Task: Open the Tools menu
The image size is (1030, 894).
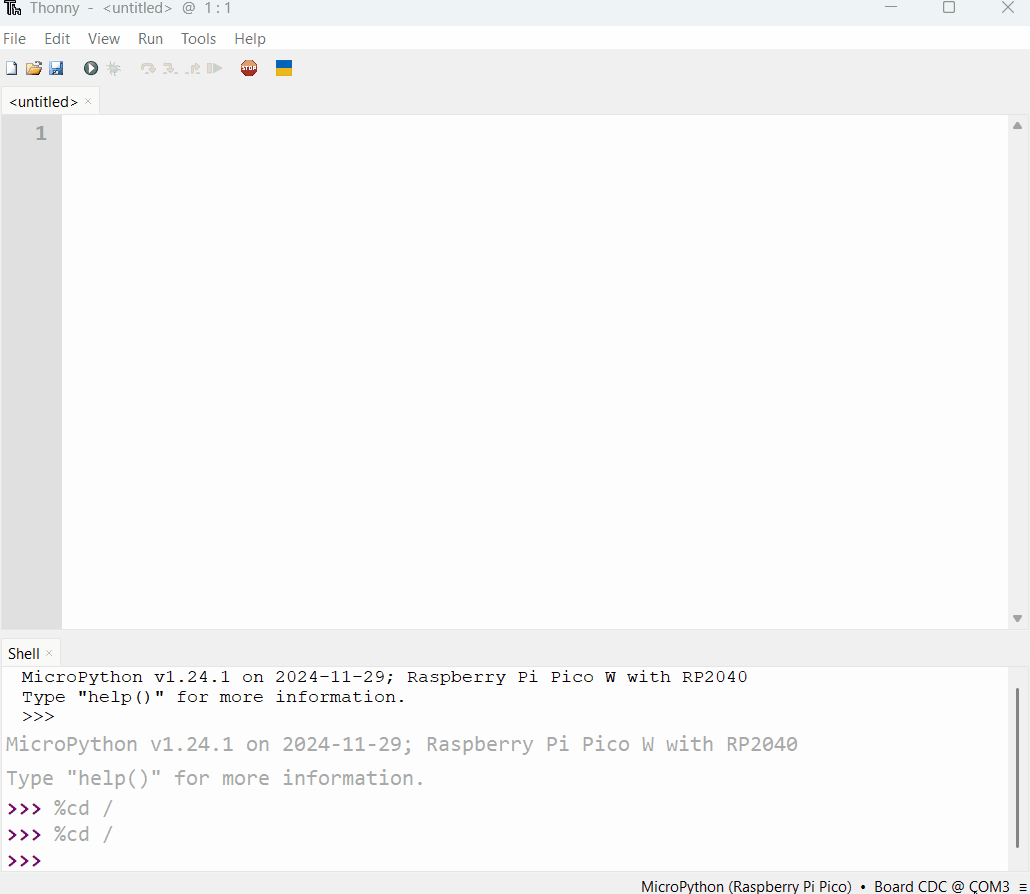Action: 198,39
